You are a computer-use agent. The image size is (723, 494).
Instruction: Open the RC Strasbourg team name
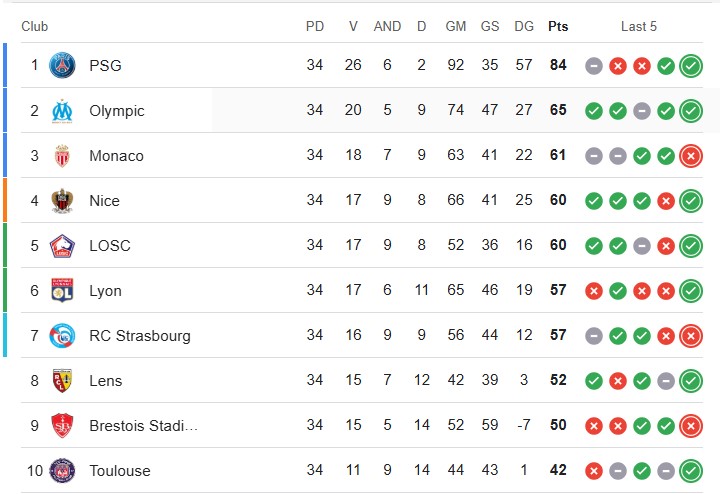(140, 336)
